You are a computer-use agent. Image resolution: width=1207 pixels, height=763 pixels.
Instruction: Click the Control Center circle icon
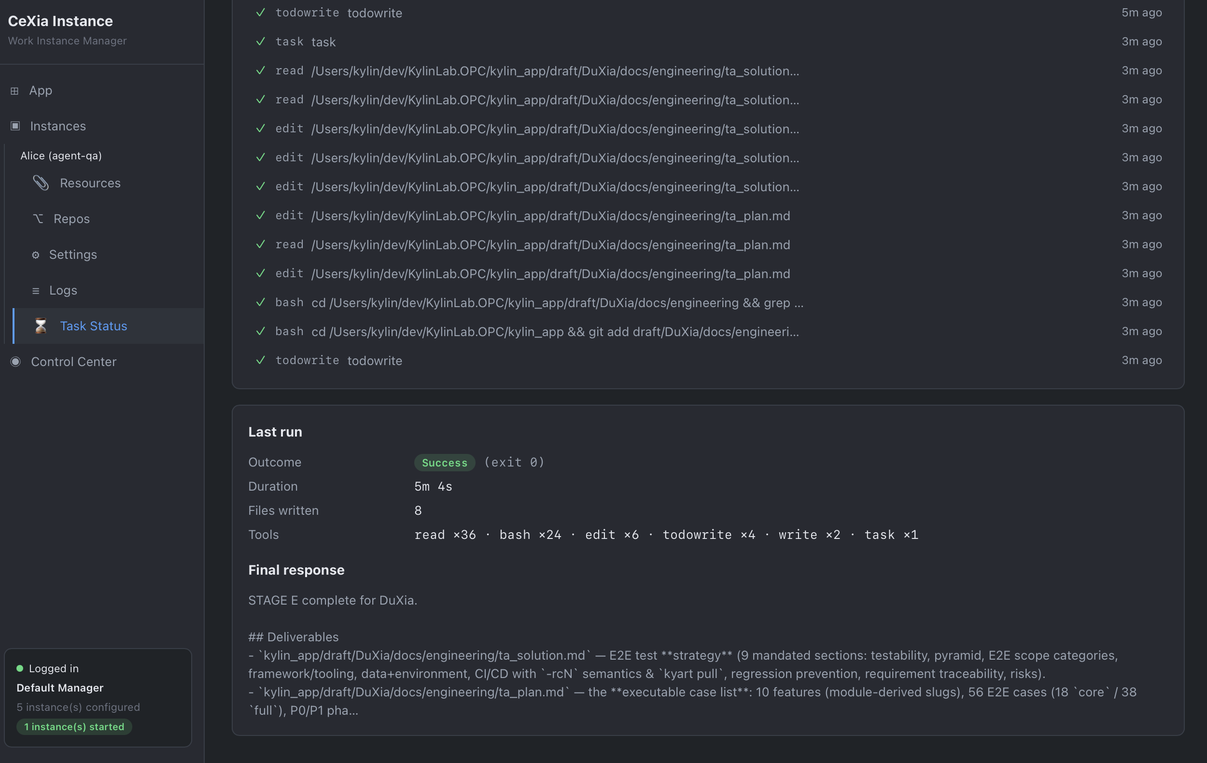pyautogui.click(x=15, y=362)
